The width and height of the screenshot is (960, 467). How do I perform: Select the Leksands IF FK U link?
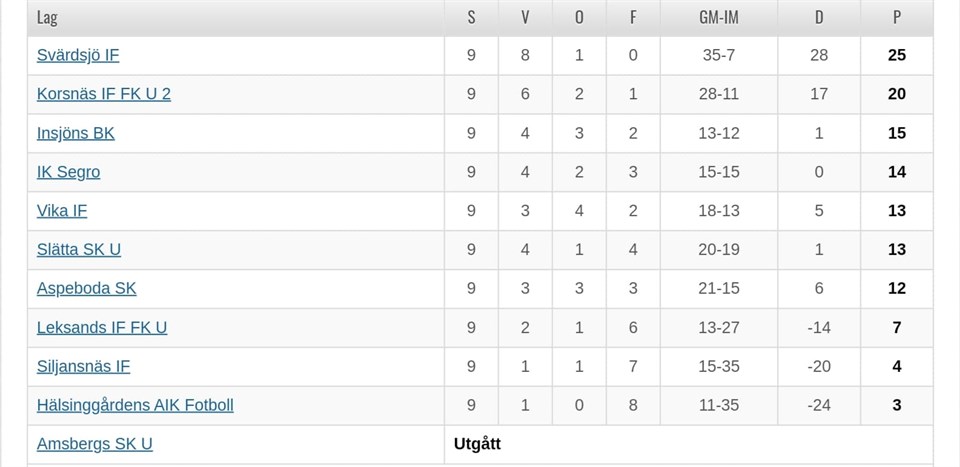click(x=102, y=328)
